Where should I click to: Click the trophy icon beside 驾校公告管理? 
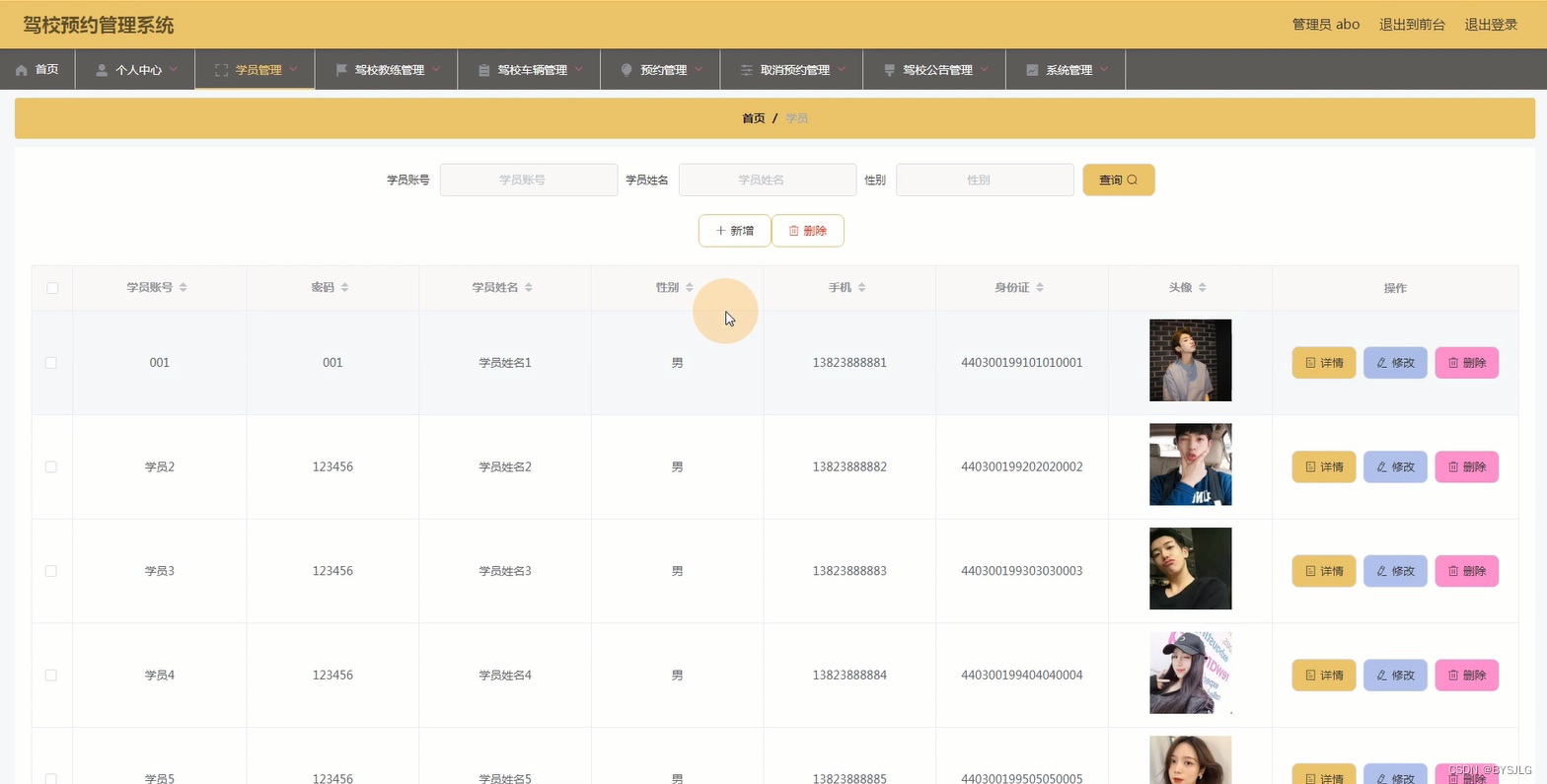889,70
